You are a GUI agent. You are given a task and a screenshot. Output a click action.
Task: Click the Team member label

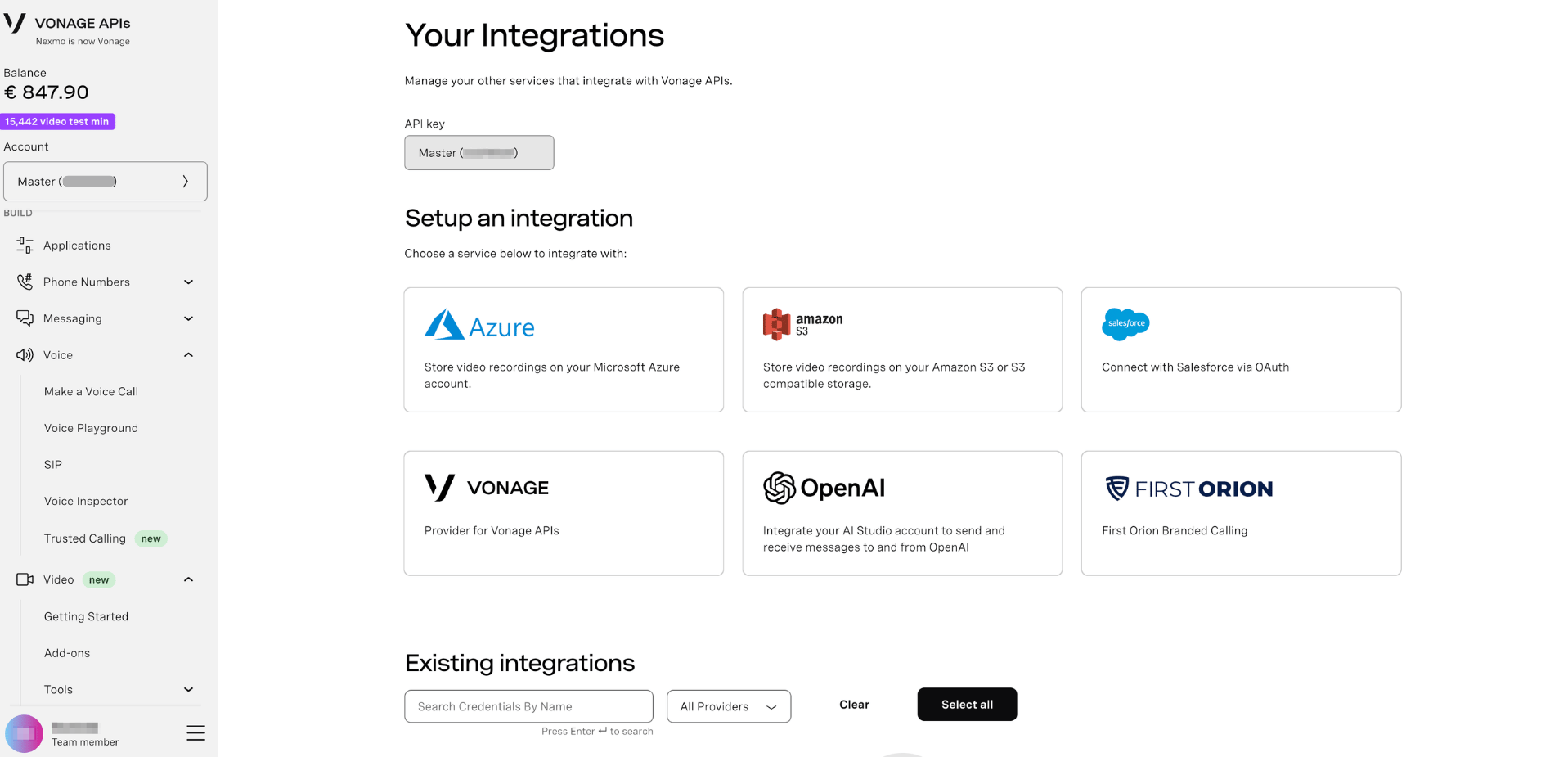pos(85,742)
